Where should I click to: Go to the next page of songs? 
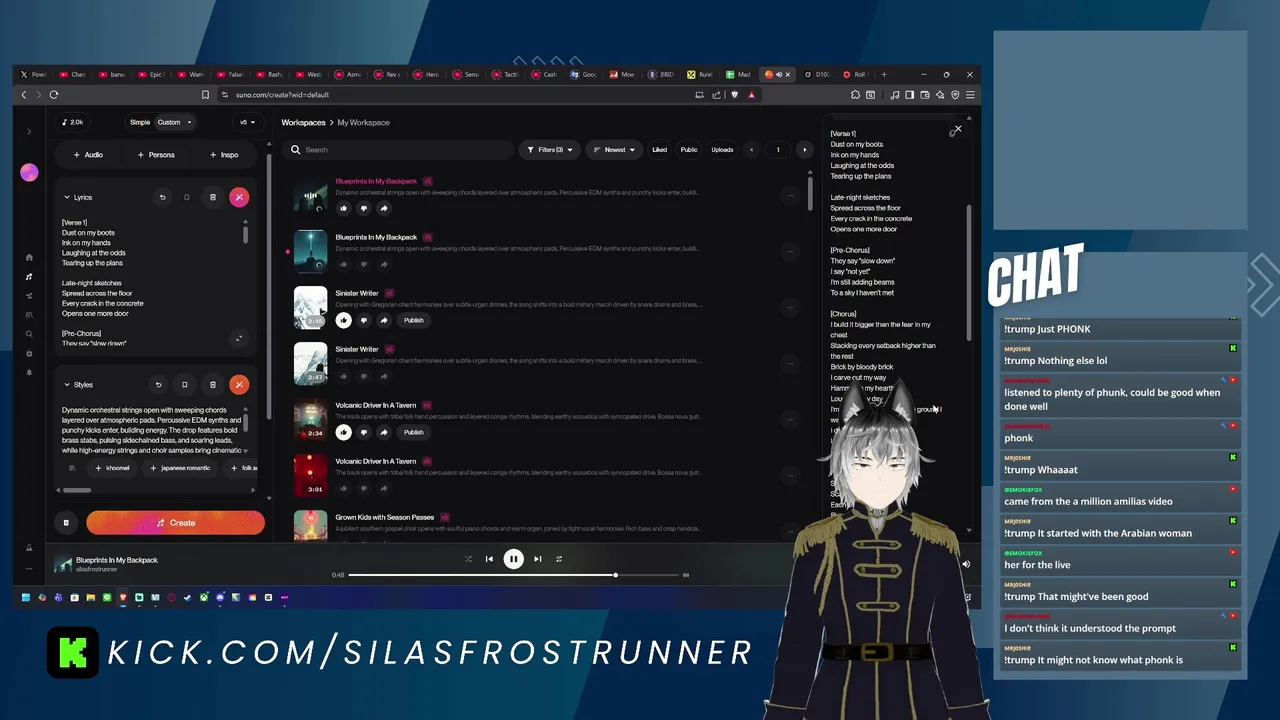804,150
